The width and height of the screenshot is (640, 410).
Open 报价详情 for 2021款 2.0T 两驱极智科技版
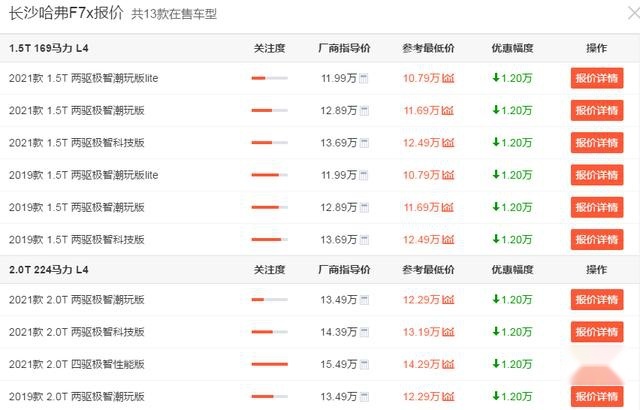[597, 332]
